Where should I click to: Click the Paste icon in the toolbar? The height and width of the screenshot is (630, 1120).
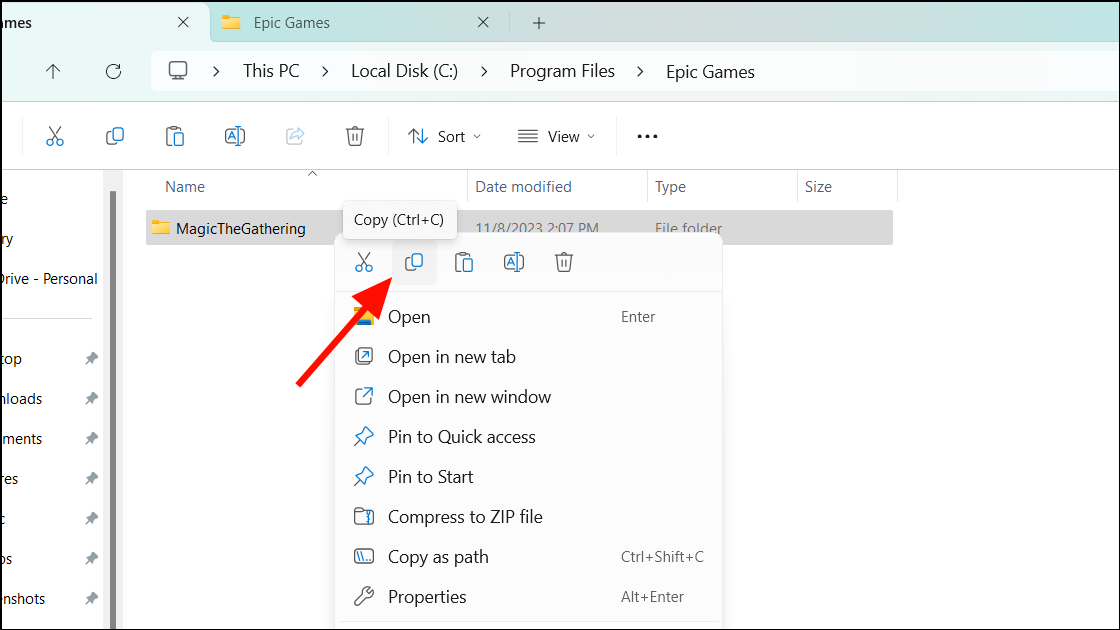pos(175,136)
